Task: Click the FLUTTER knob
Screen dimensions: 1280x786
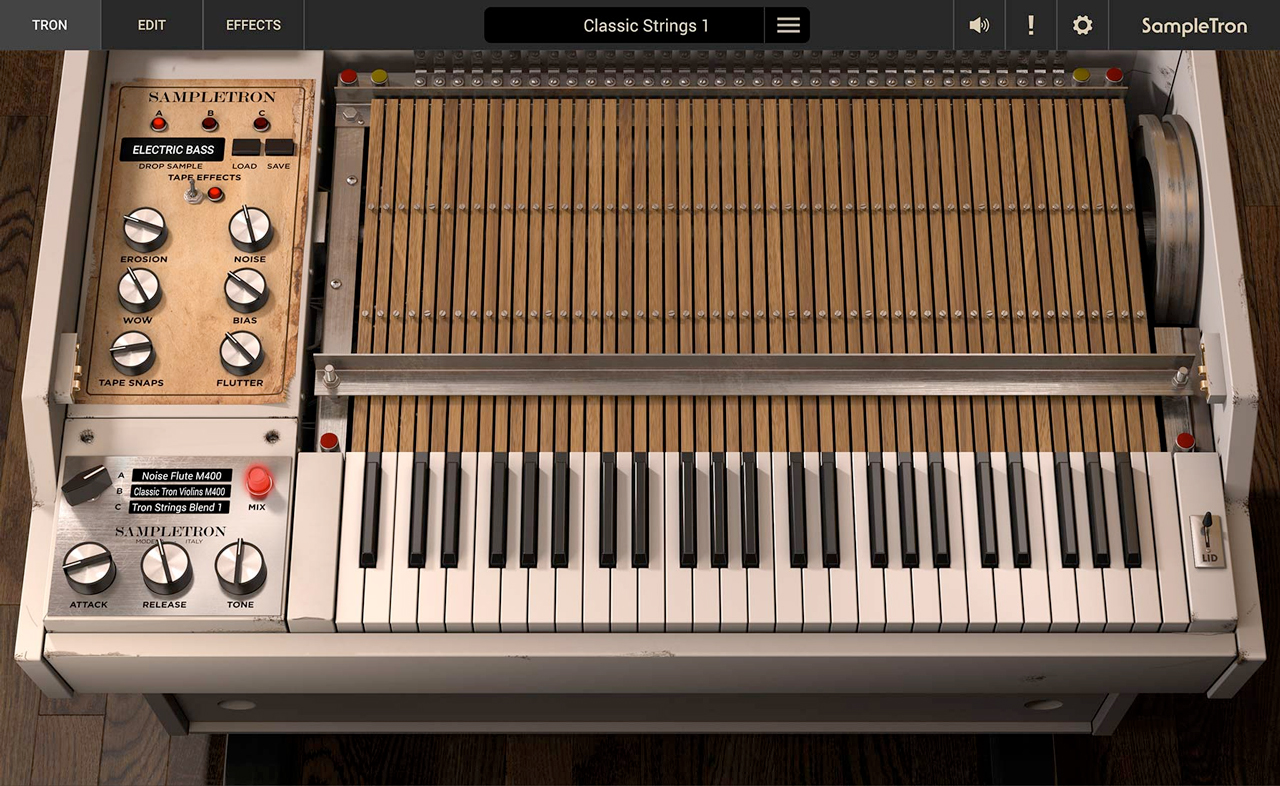Action: 241,353
